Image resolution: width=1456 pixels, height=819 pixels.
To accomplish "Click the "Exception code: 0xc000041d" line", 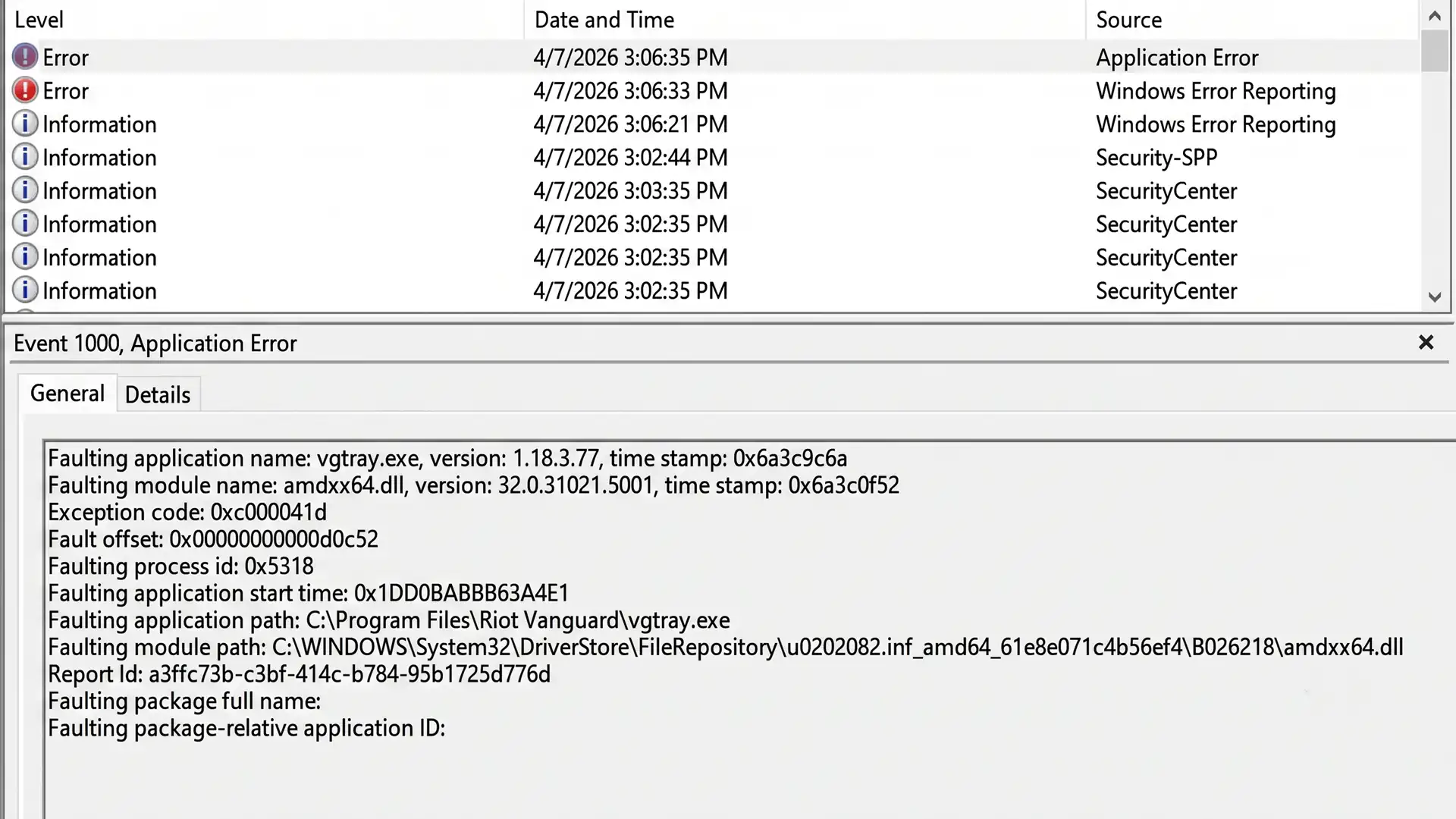I will click(187, 513).
